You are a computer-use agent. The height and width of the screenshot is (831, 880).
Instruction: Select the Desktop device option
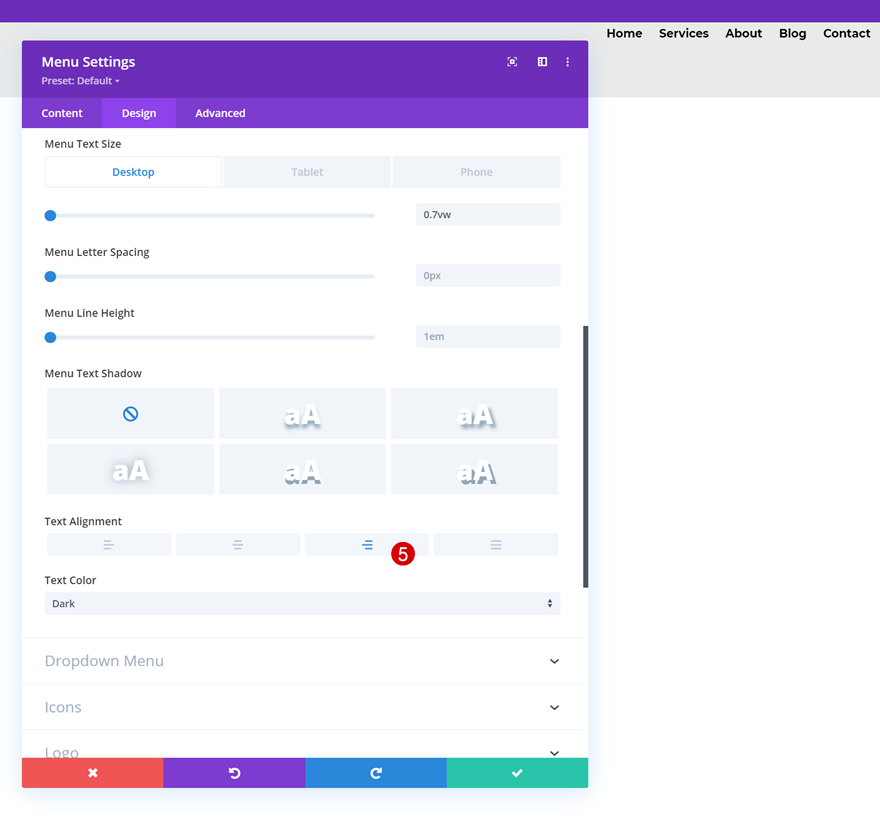(133, 172)
